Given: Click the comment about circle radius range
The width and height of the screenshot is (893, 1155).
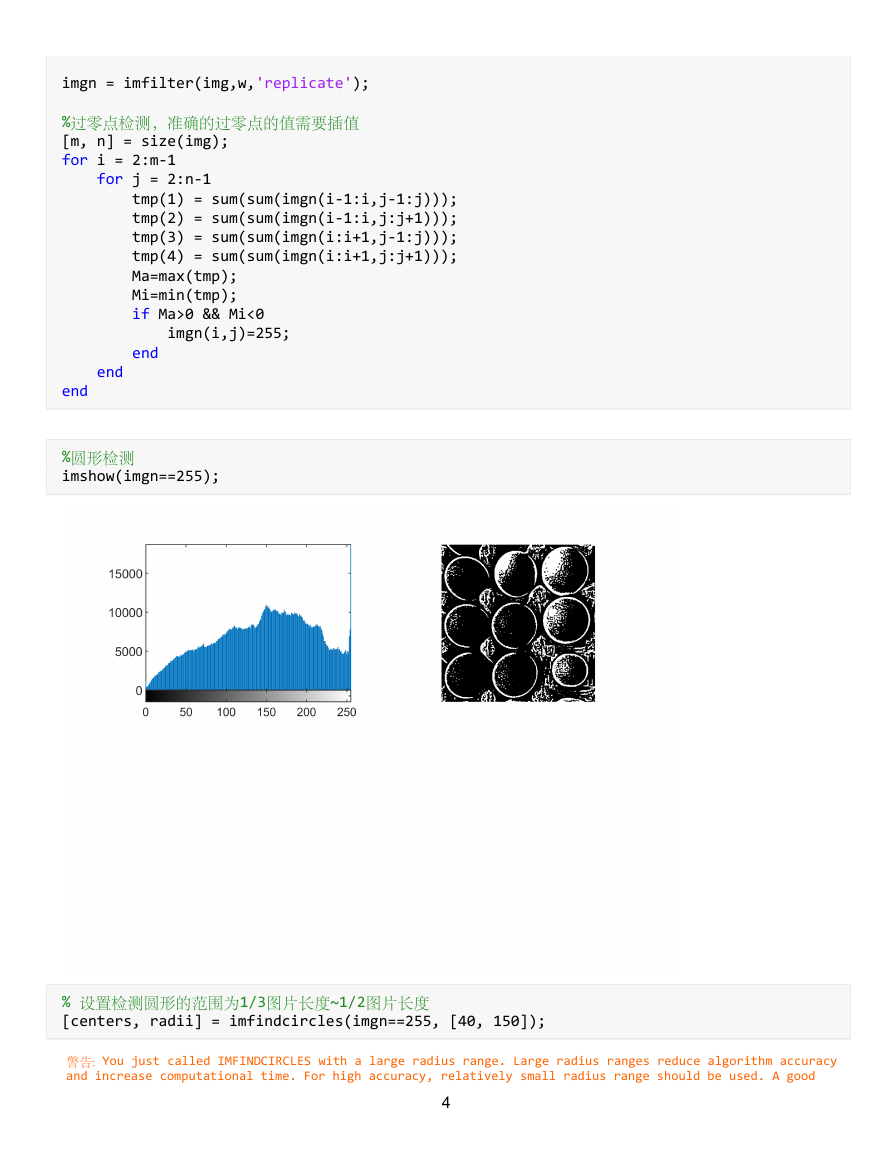Looking at the screenshot, I should click(x=245, y=1003).
